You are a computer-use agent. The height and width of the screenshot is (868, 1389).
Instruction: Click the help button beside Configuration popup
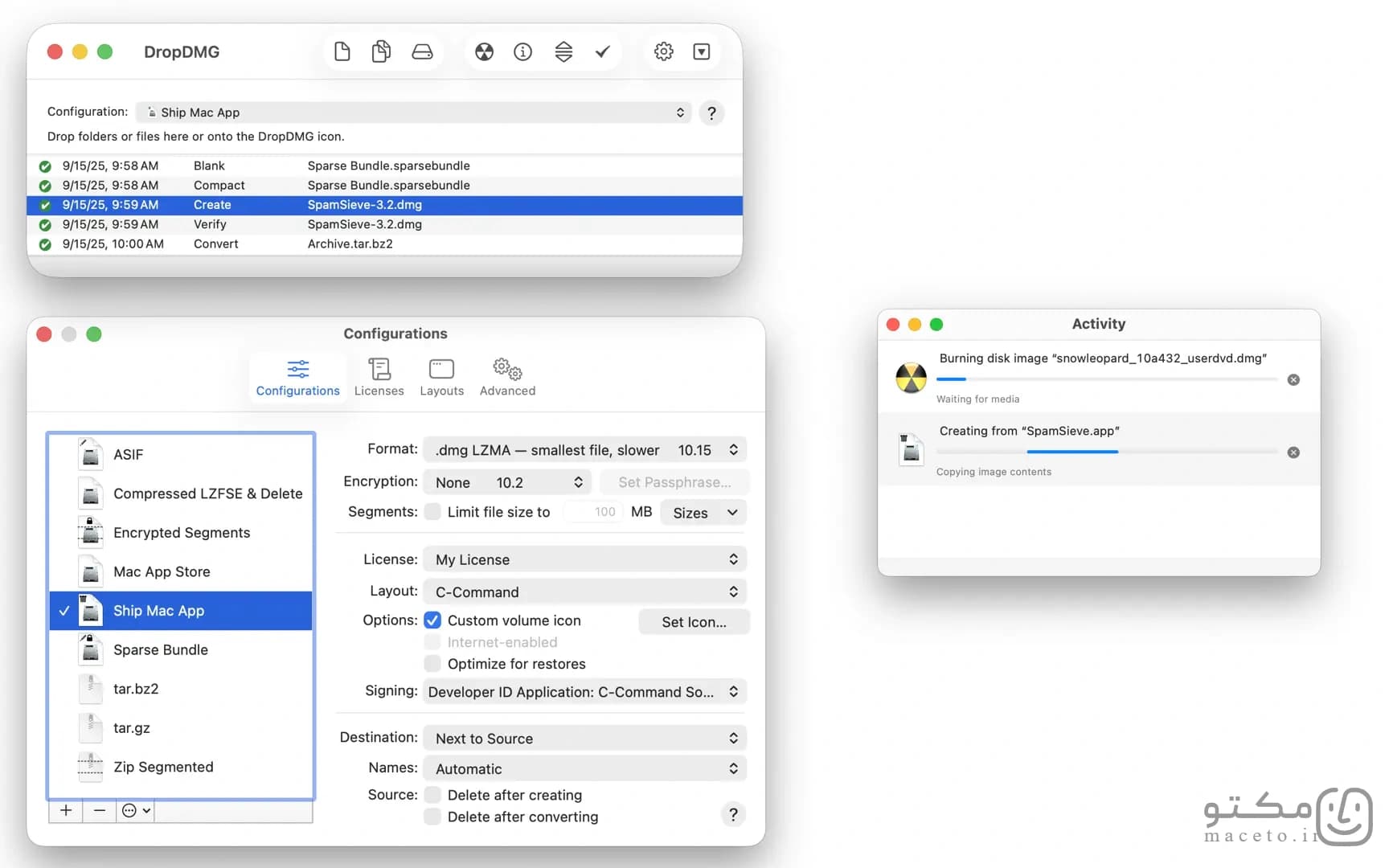click(x=711, y=113)
